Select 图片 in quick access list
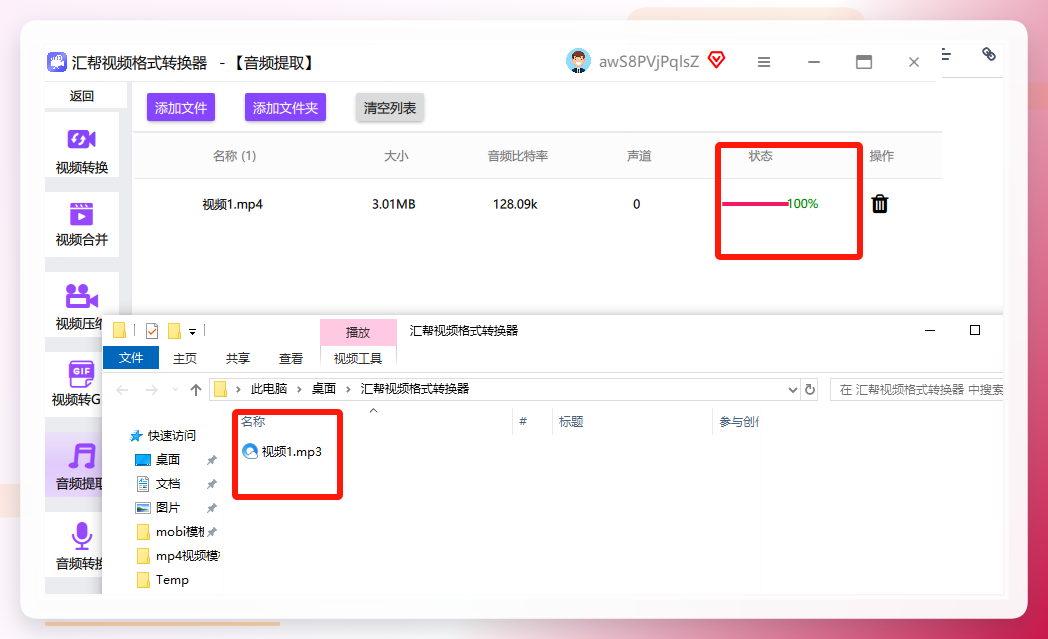The height and width of the screenshot is (639, 1048). tap(168, 508)
